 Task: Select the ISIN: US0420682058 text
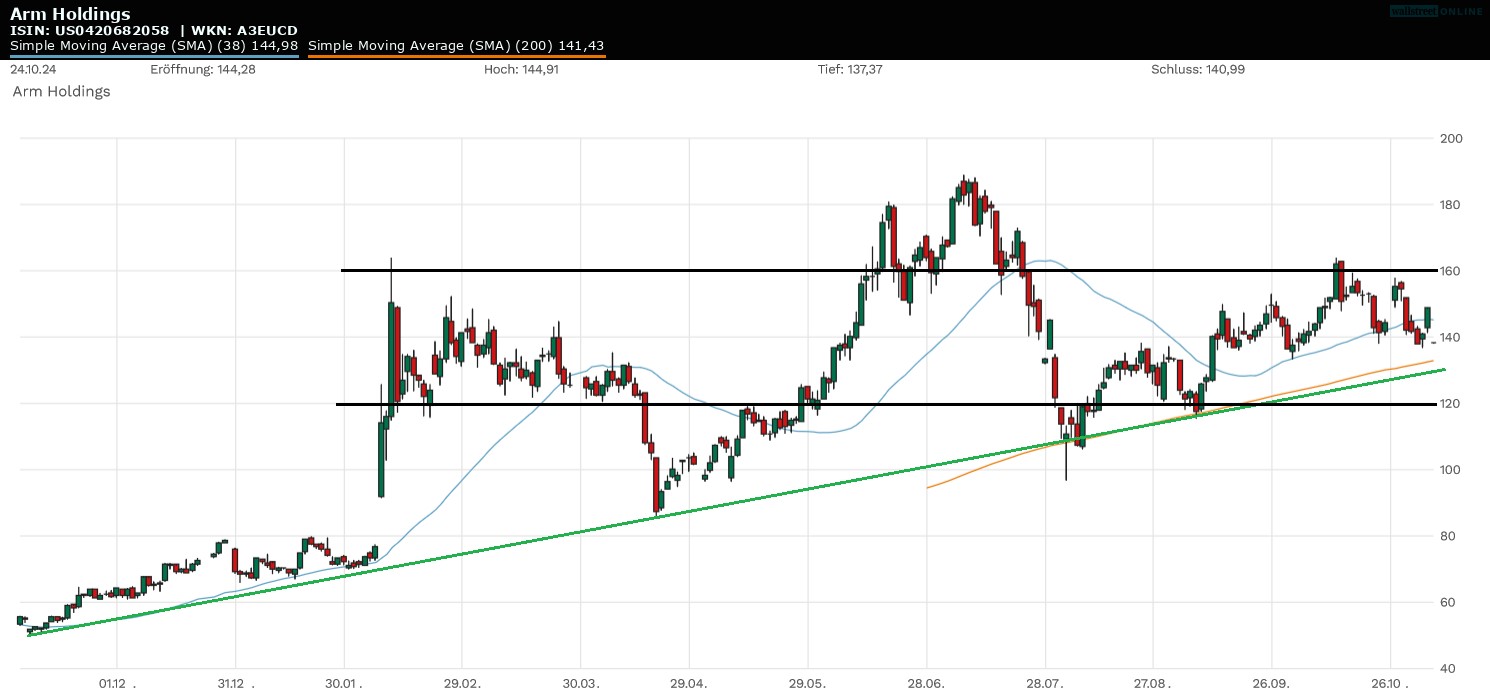[90, 31]
